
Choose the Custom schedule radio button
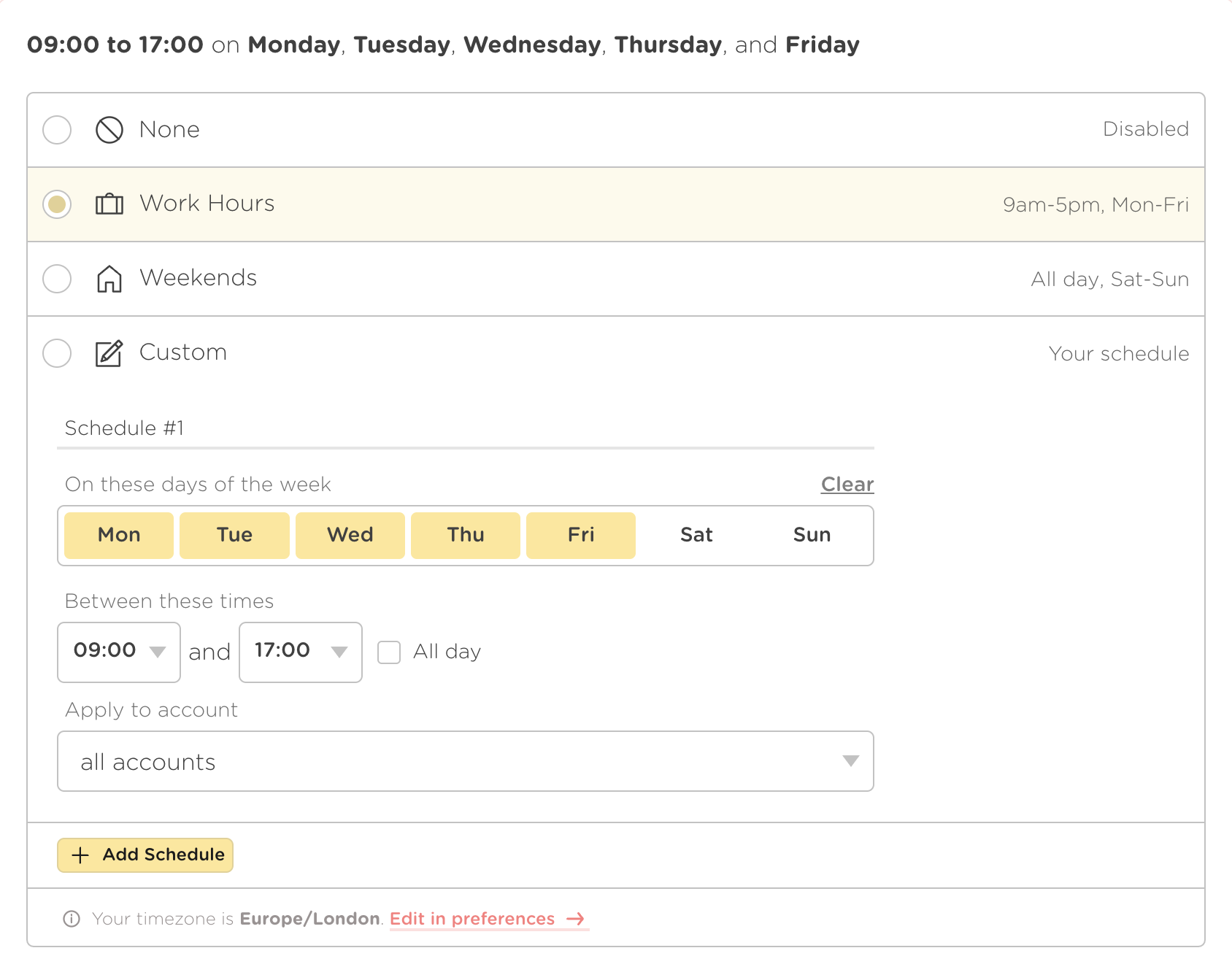57,353
